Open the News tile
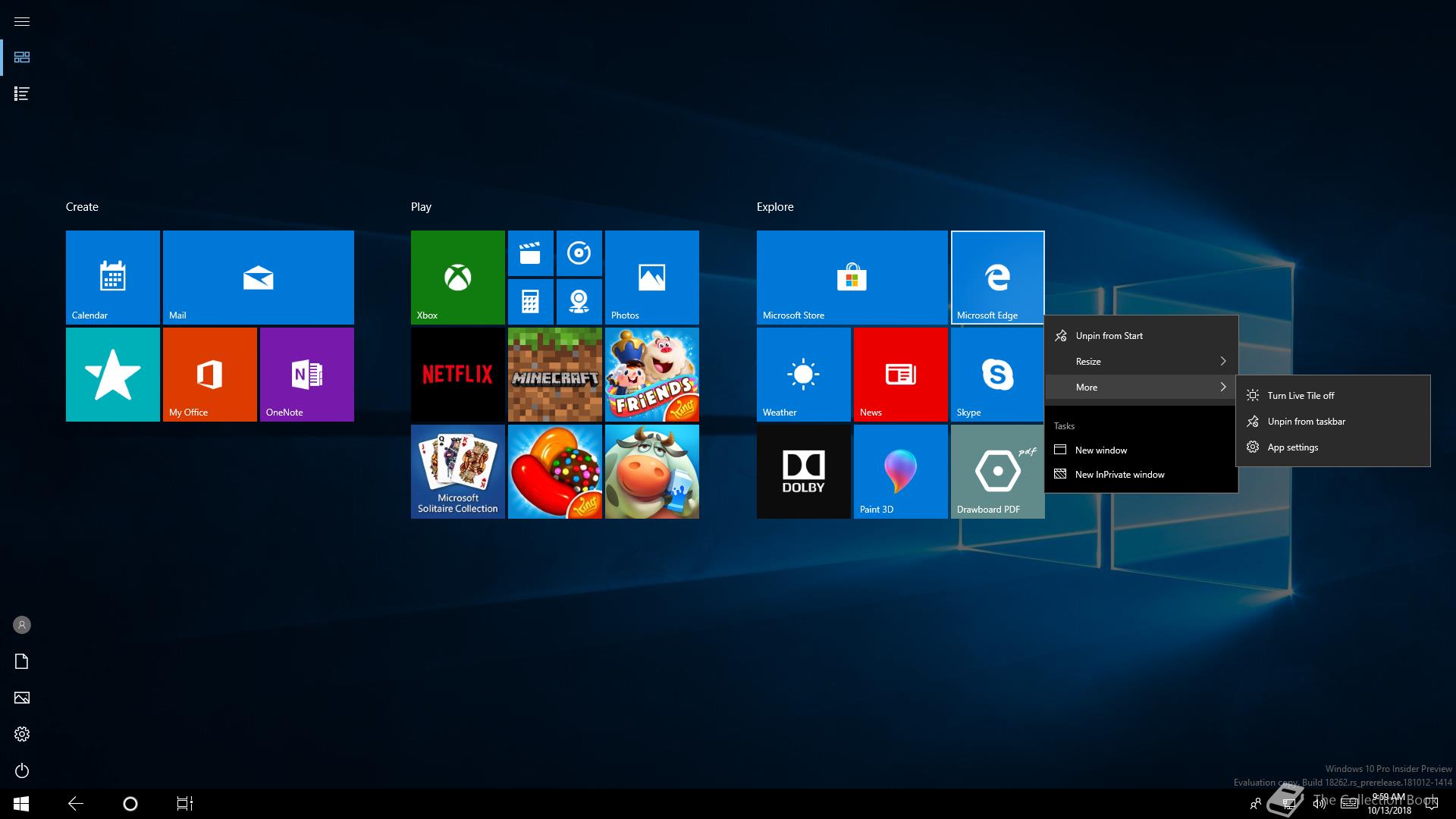The image size is (1456, 819). tap(901, 375)
